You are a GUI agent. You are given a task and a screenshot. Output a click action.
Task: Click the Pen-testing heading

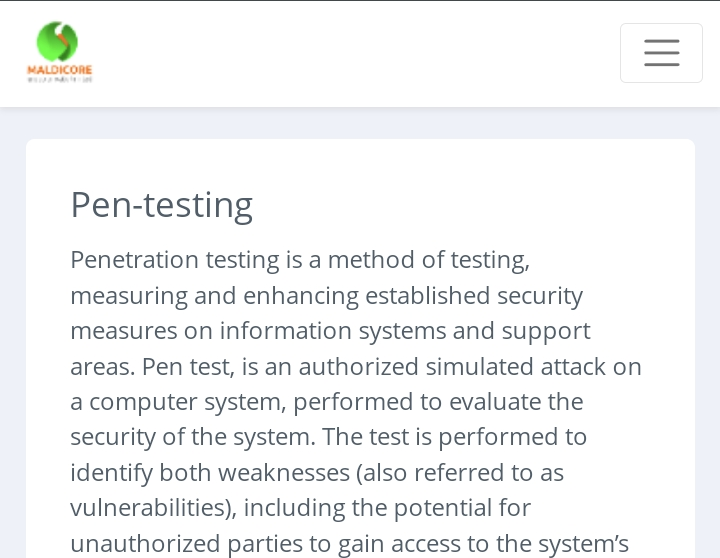tap(161, 205)
